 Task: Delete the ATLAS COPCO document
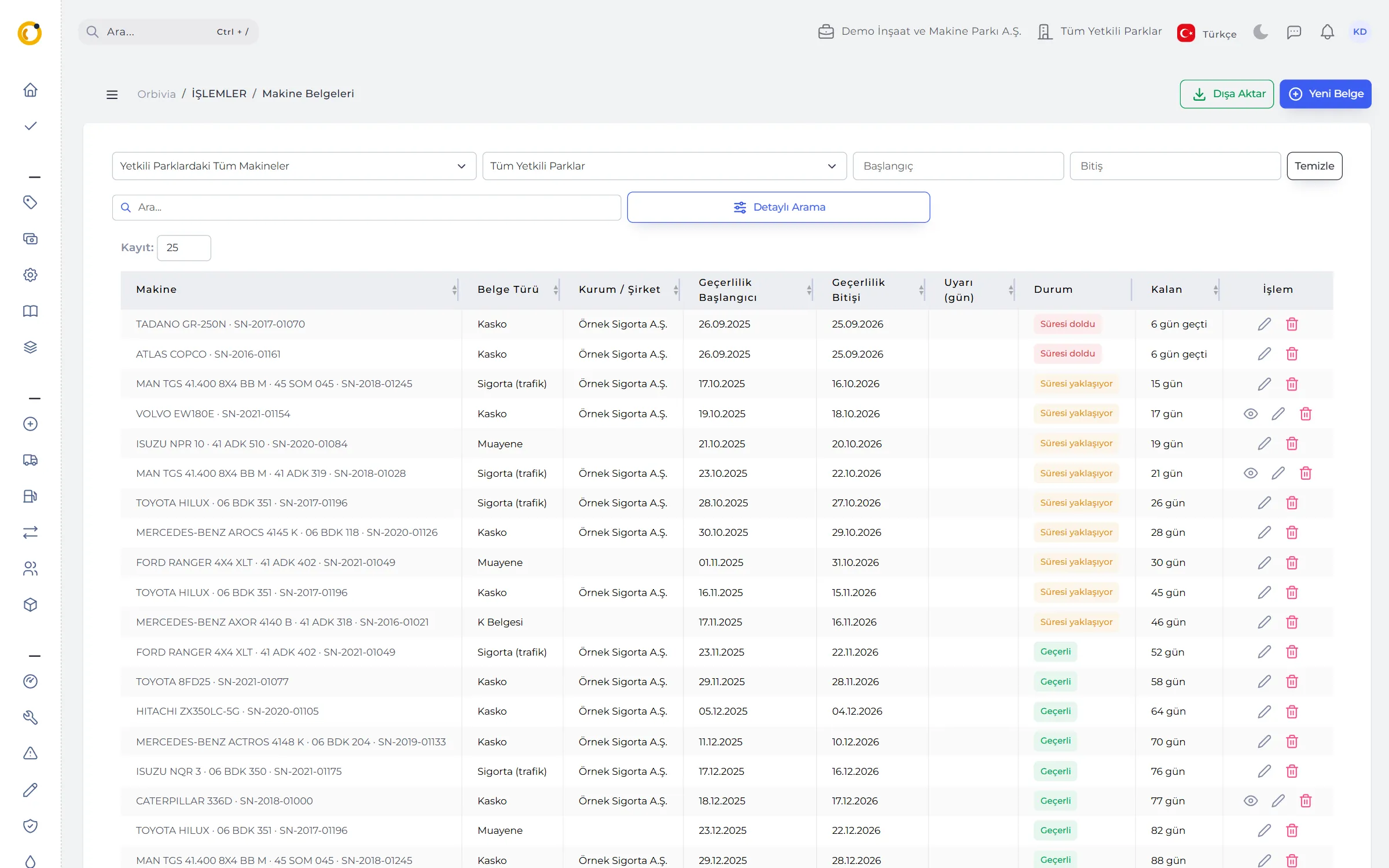pos(1292,354)
